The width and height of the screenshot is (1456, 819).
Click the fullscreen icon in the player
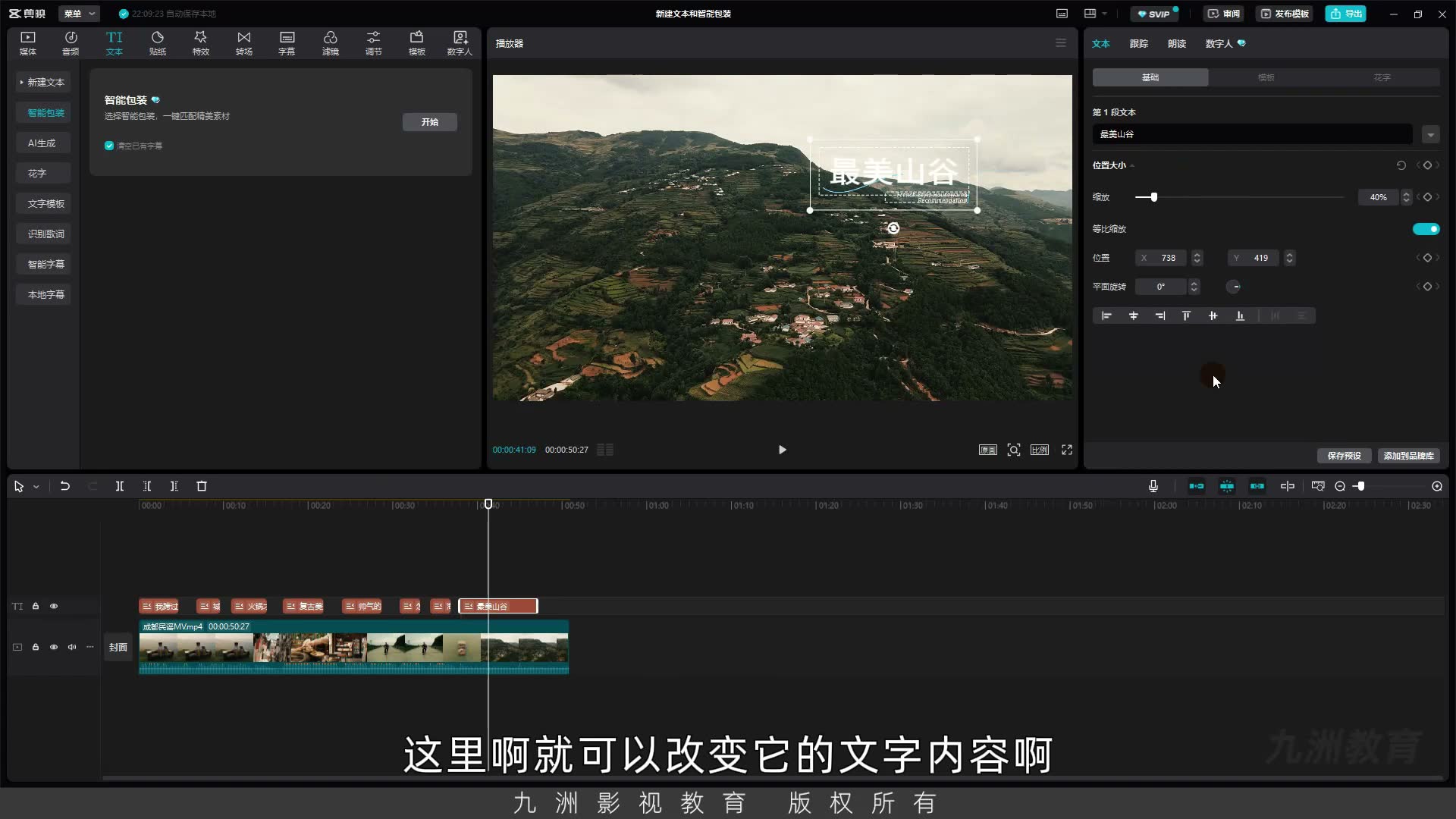click(1067, 450)
